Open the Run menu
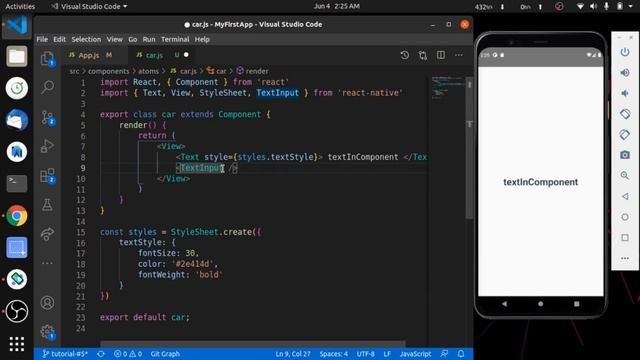640x360 pixels. [149, 39]
